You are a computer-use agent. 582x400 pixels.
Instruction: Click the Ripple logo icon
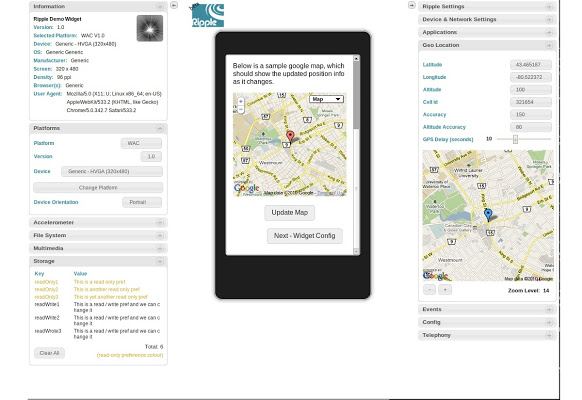coord(207,16)
